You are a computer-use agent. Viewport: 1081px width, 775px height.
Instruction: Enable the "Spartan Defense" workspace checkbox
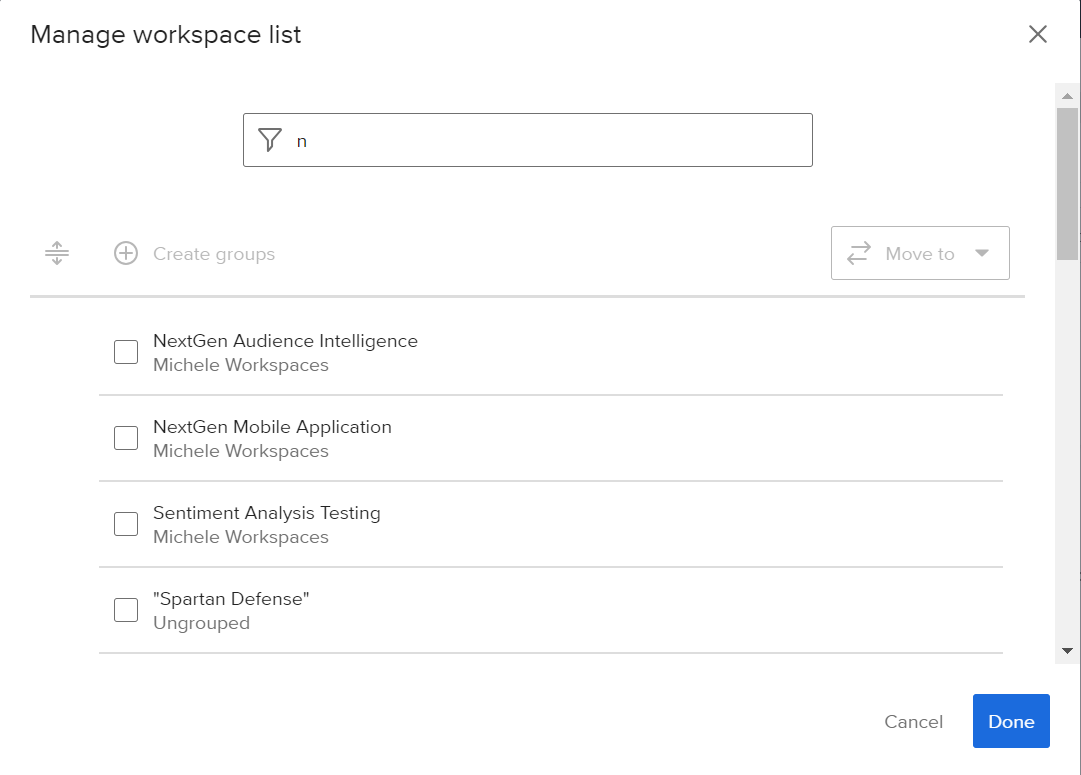click(126, 610)
